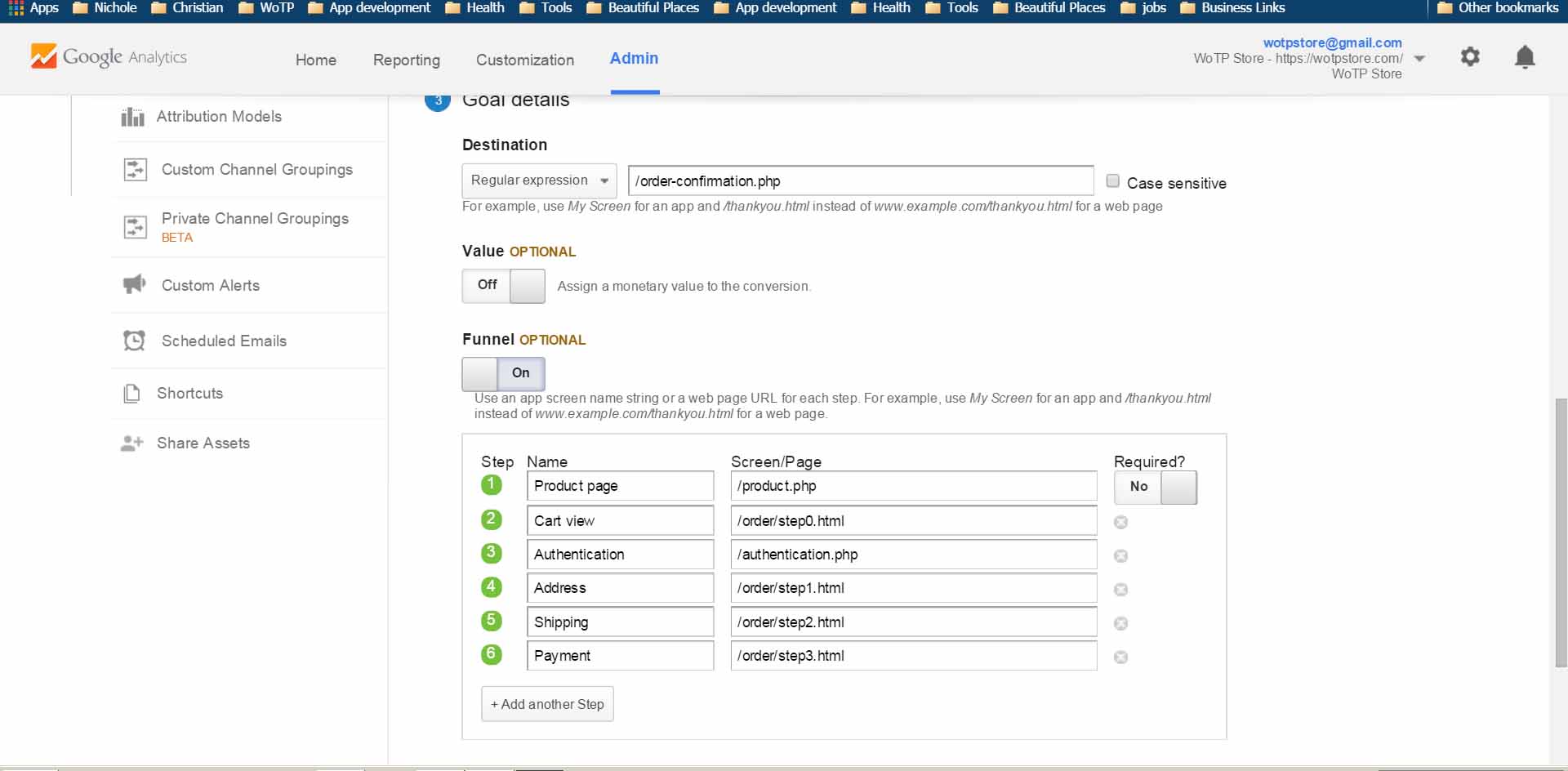Open the Regular expression match type dropdown
Viewport: 1568px width, 771px height.
(x=539, y=180)
